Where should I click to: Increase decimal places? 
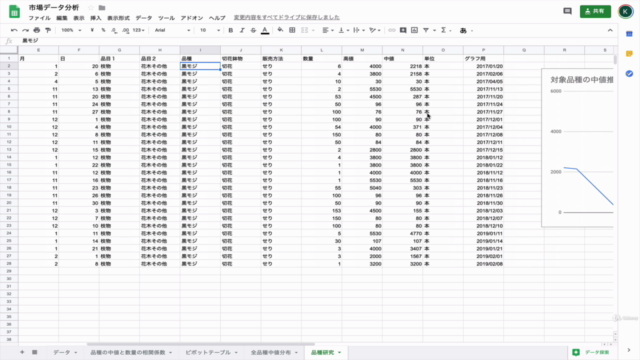[x=125, y=30]
